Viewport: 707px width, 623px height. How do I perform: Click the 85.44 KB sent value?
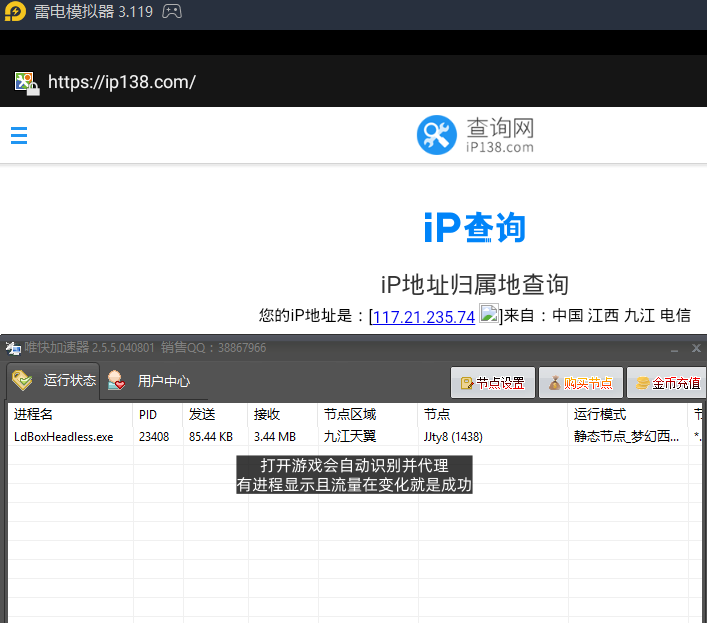point(211,437)
